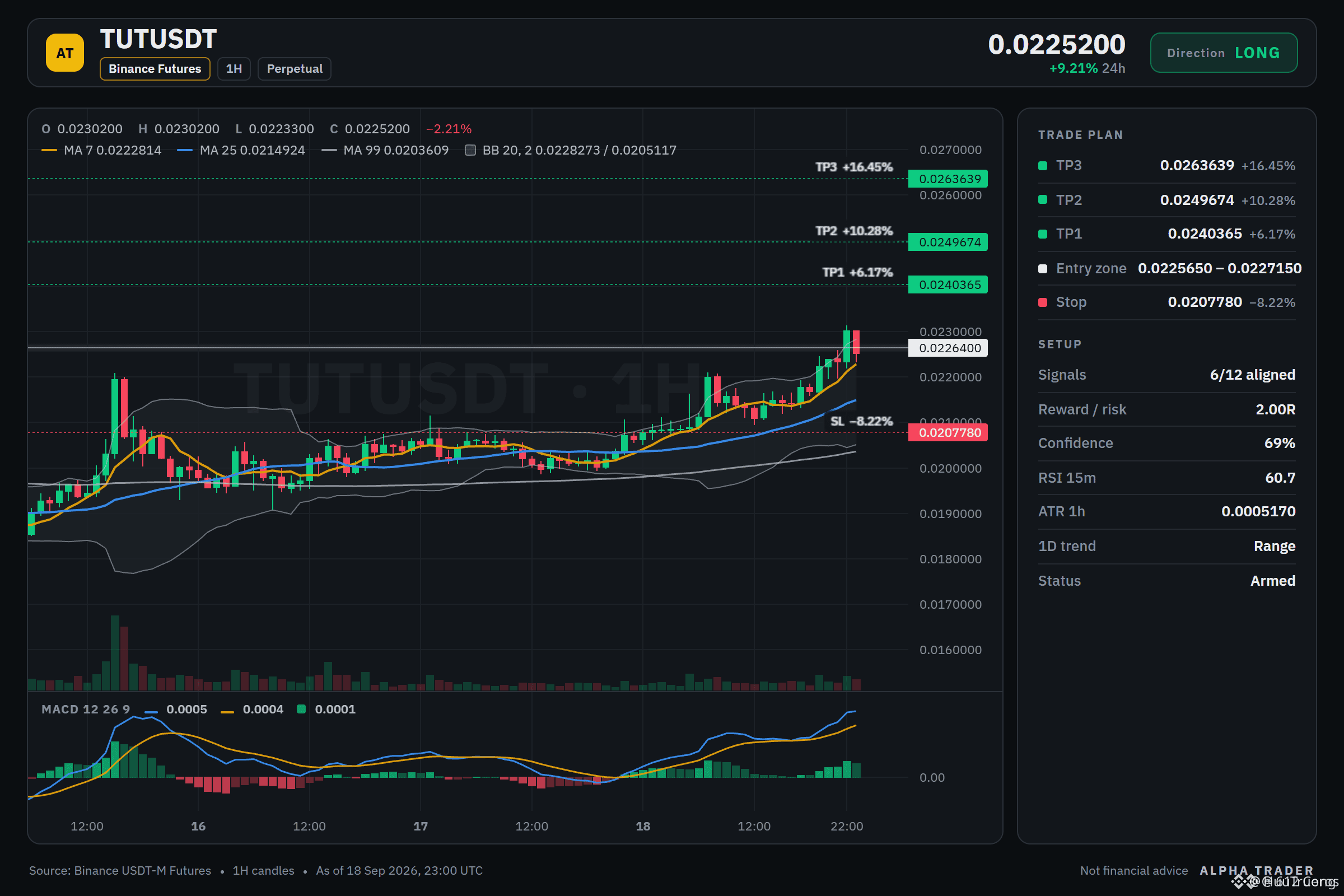Viewport: 1344px width, 896px height.
Task: Click the green MACD histogram legend square
Action: click(301, 709)
